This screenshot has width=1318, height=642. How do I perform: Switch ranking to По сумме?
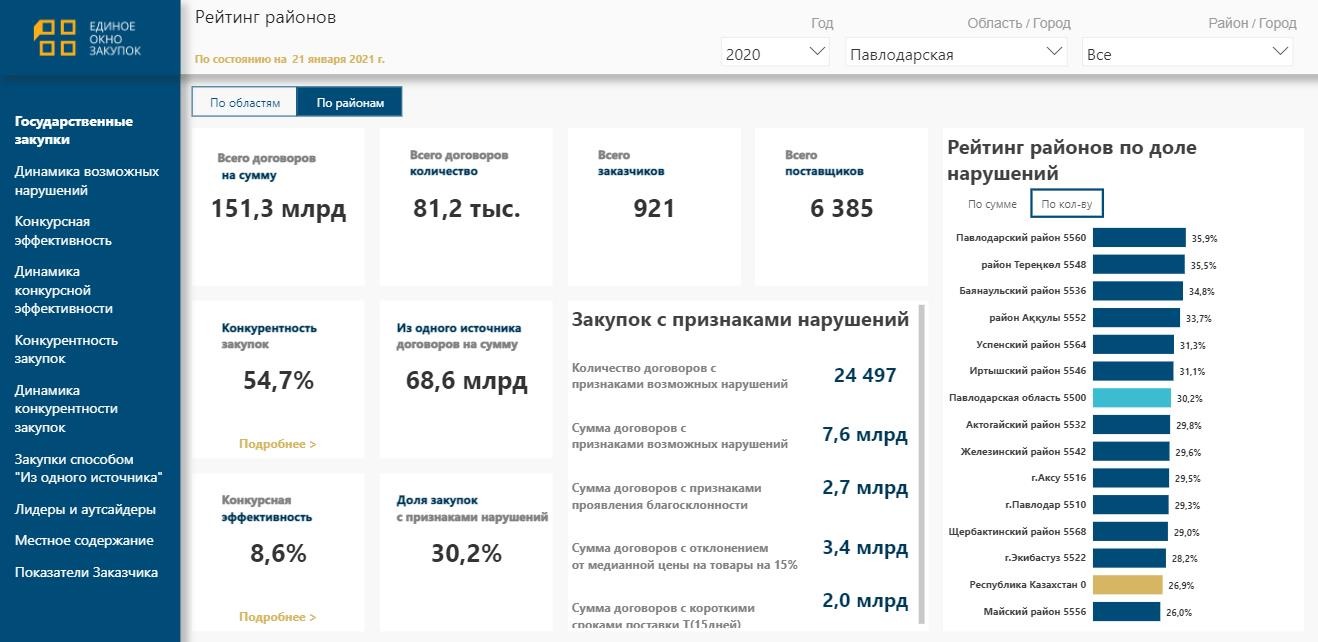click(x=992, y=204)
